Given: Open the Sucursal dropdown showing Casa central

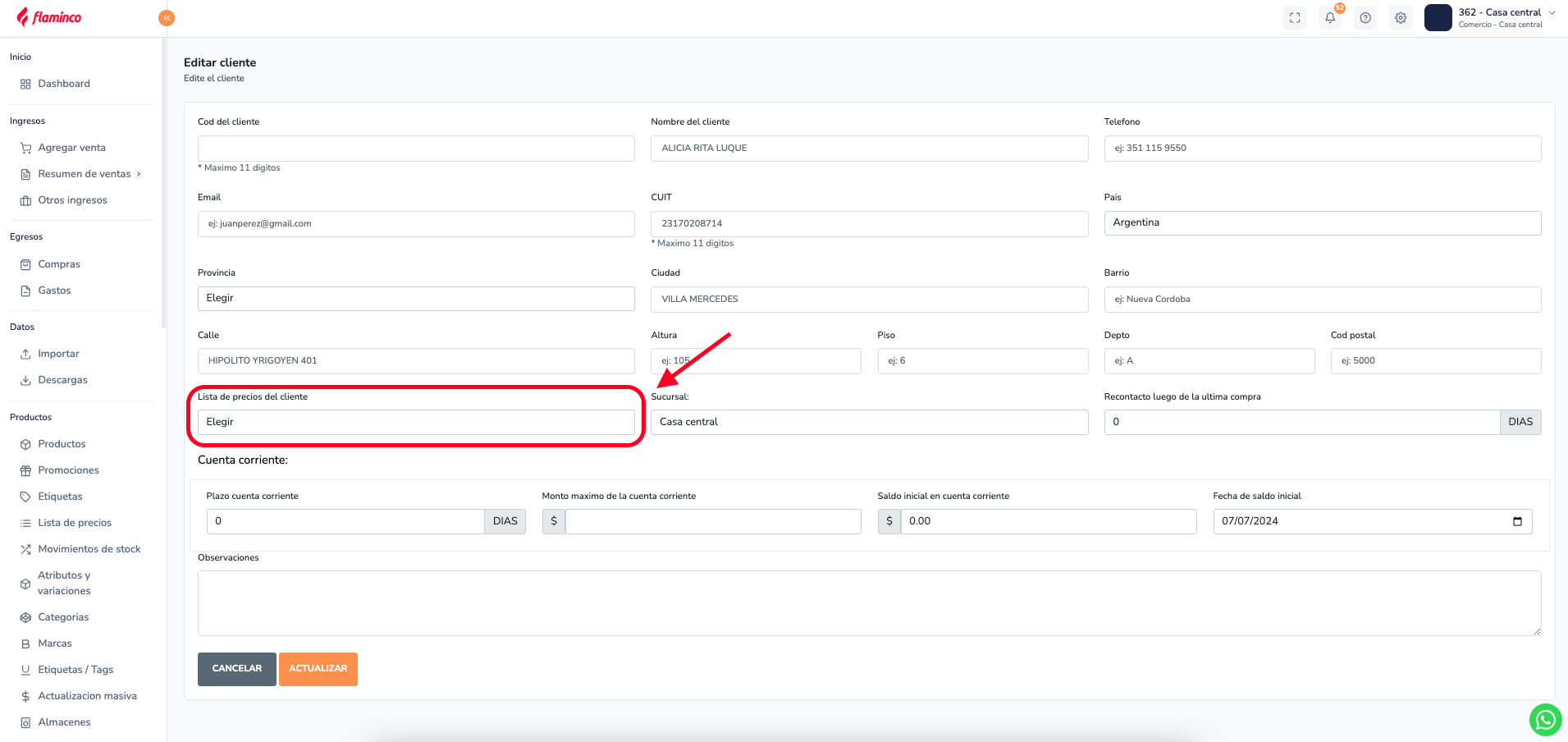Looking at the screenshot, I should pyautogui.click(x=869, y=422).
